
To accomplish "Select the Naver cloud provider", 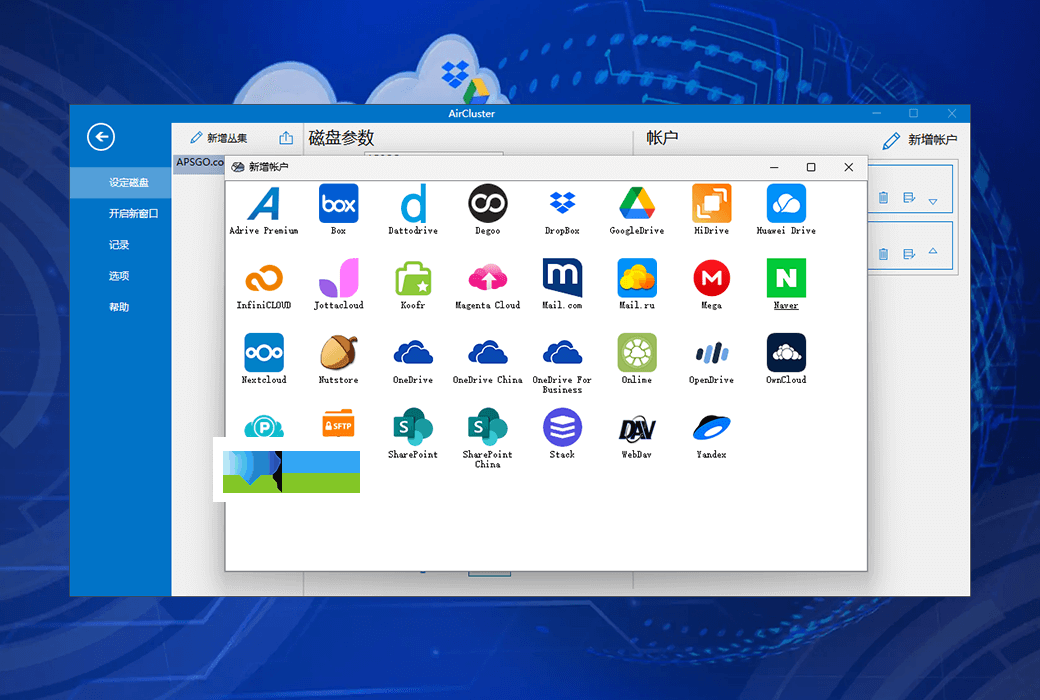I will tap(786, 285).
